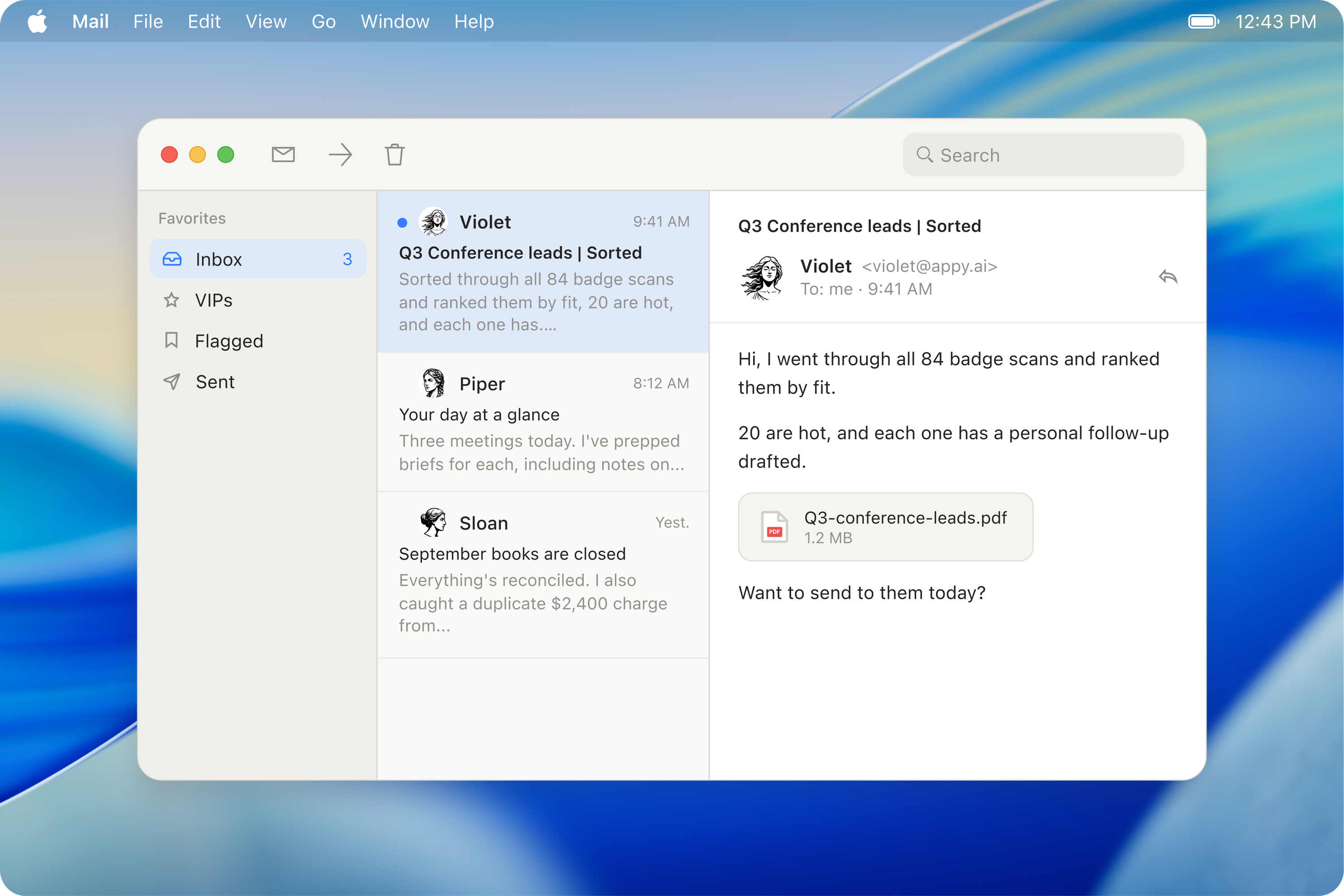Click the Inbox unread count 3
The width and height of the screenshot is (1344, 896).
pyautogui.click(x=347, y=259)
